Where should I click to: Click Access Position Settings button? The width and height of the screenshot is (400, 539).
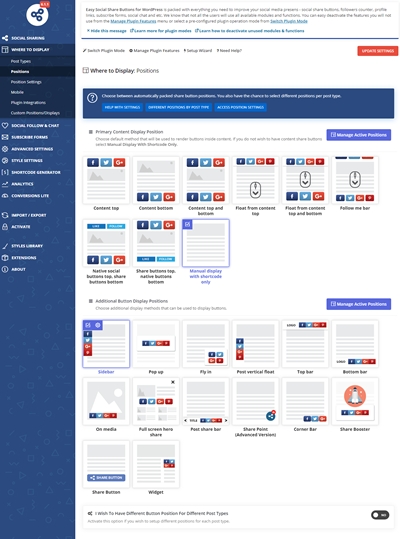(x=240, y=107)
